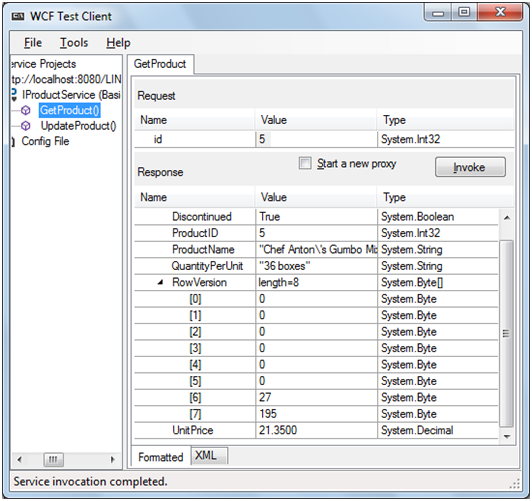The image size is (532, 501).
Task: Click the Service invocation completed status text
Action: (90, 481)
